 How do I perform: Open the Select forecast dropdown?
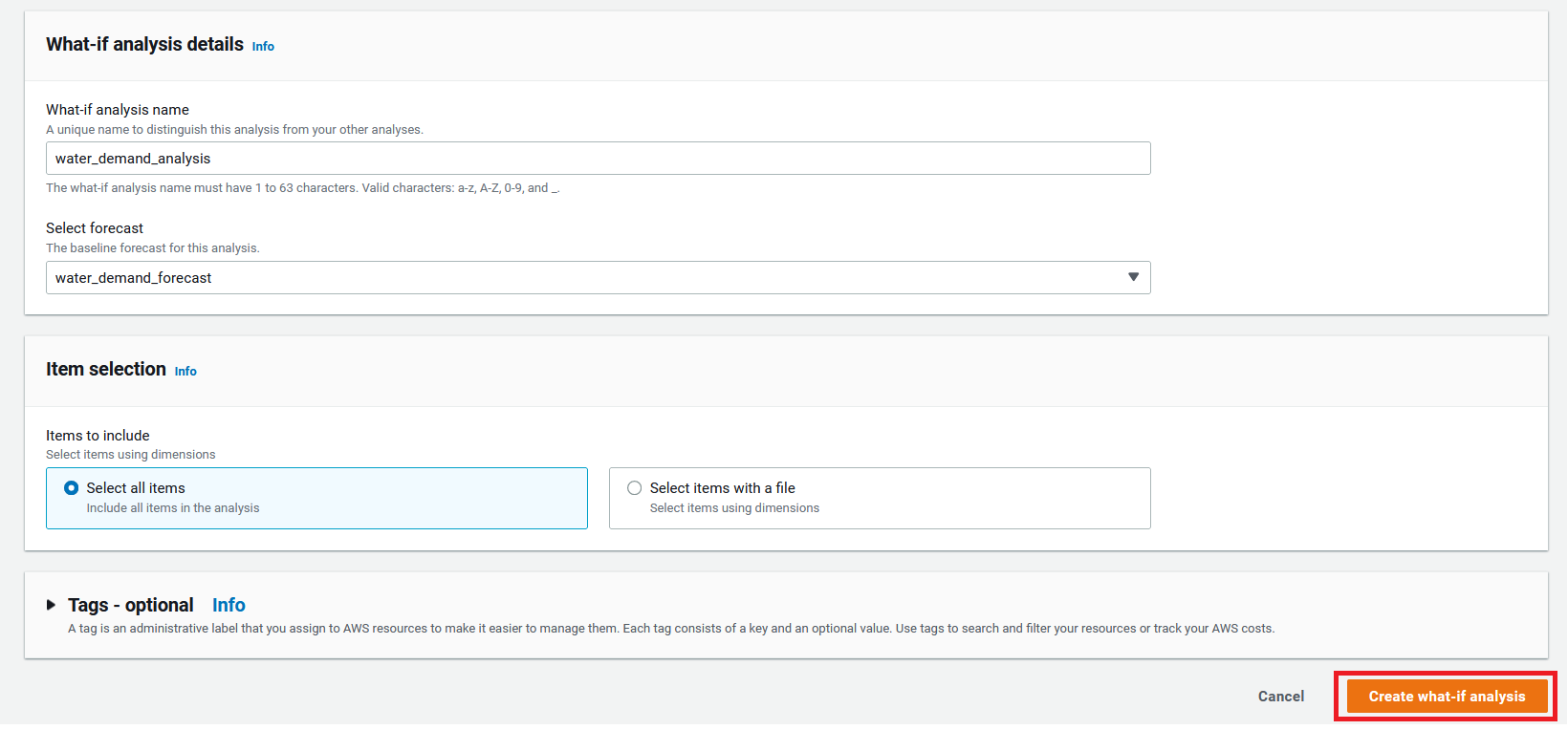tap(598, 278)
